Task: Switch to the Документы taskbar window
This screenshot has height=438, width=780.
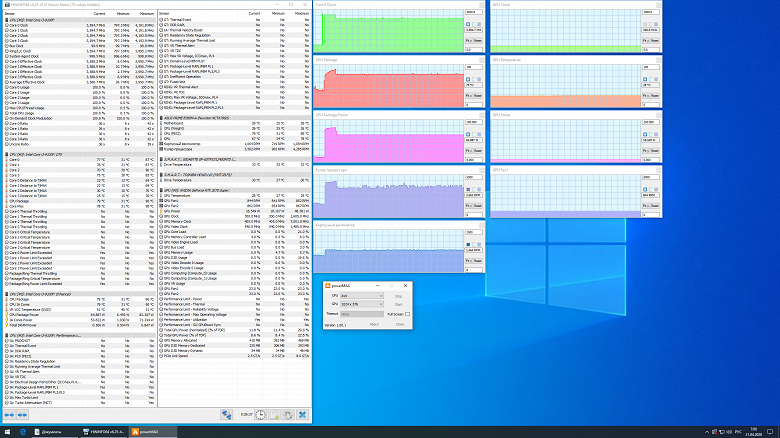Action: pos(55,432)
